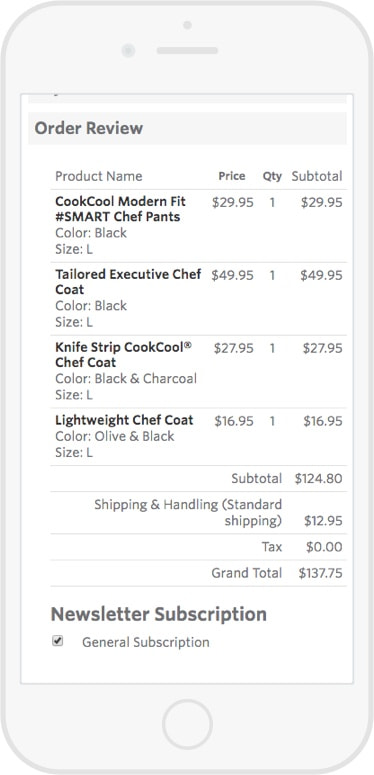Click the Product Name column header
Screen dimensions: 374x775
coord(99,176)
